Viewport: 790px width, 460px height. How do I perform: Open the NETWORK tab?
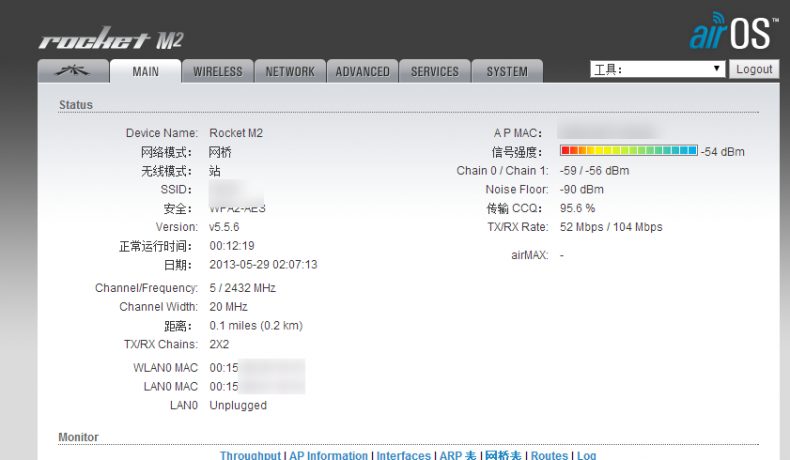point(290,72)
